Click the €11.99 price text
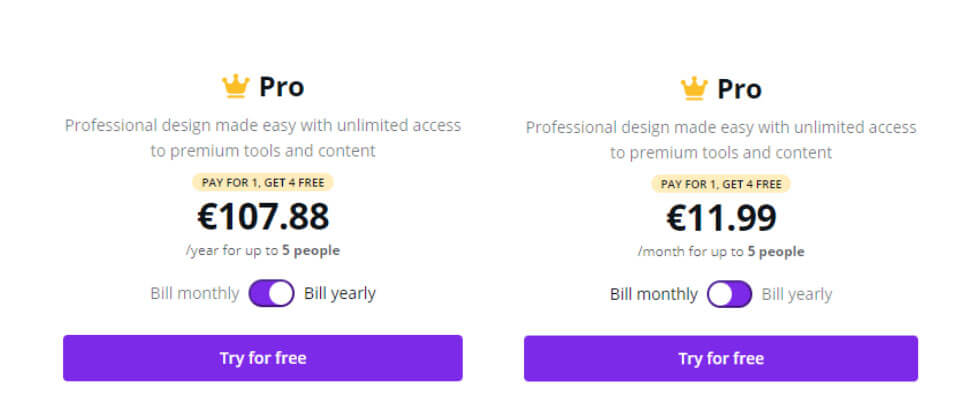Screen dimensions: 977x402 pos(721,218)
